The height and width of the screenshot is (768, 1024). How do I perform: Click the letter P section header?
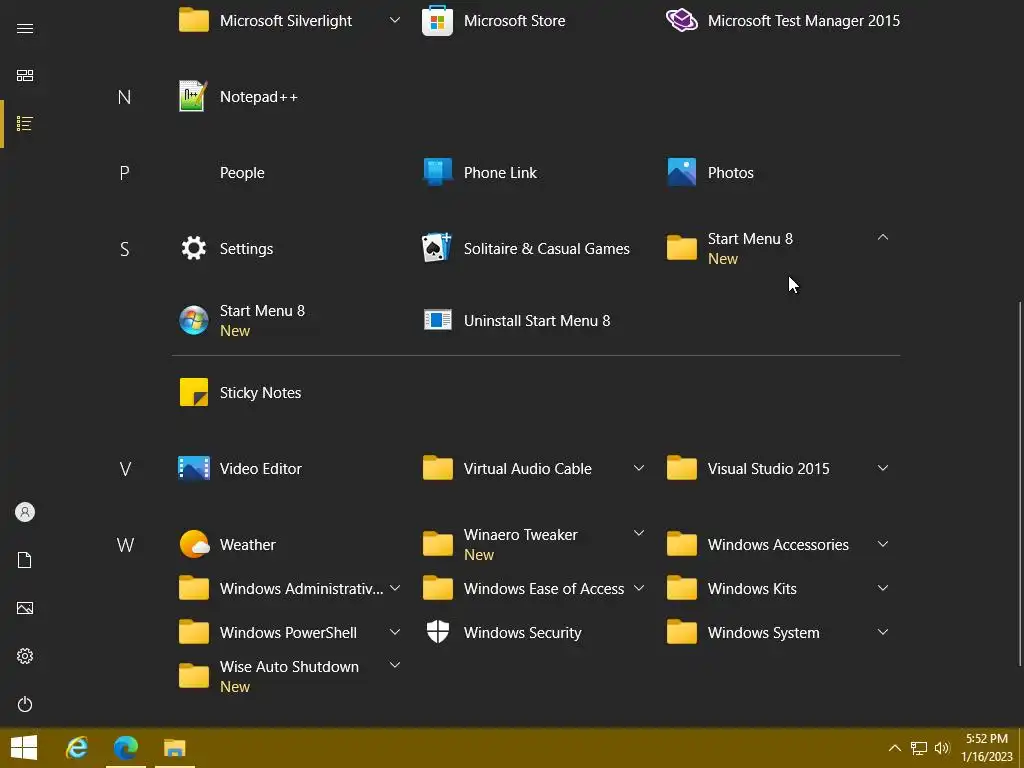[x=124, y=173]
